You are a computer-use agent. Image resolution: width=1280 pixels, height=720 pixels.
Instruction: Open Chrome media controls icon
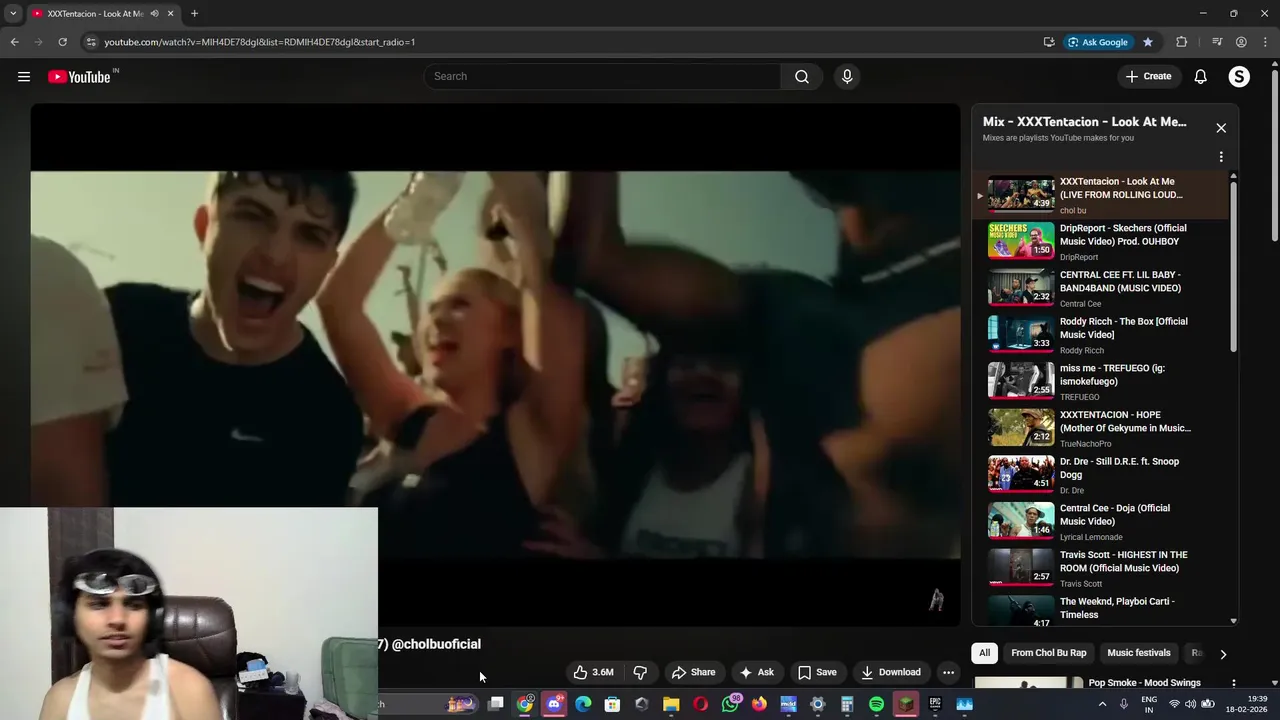pos(1217,42)
